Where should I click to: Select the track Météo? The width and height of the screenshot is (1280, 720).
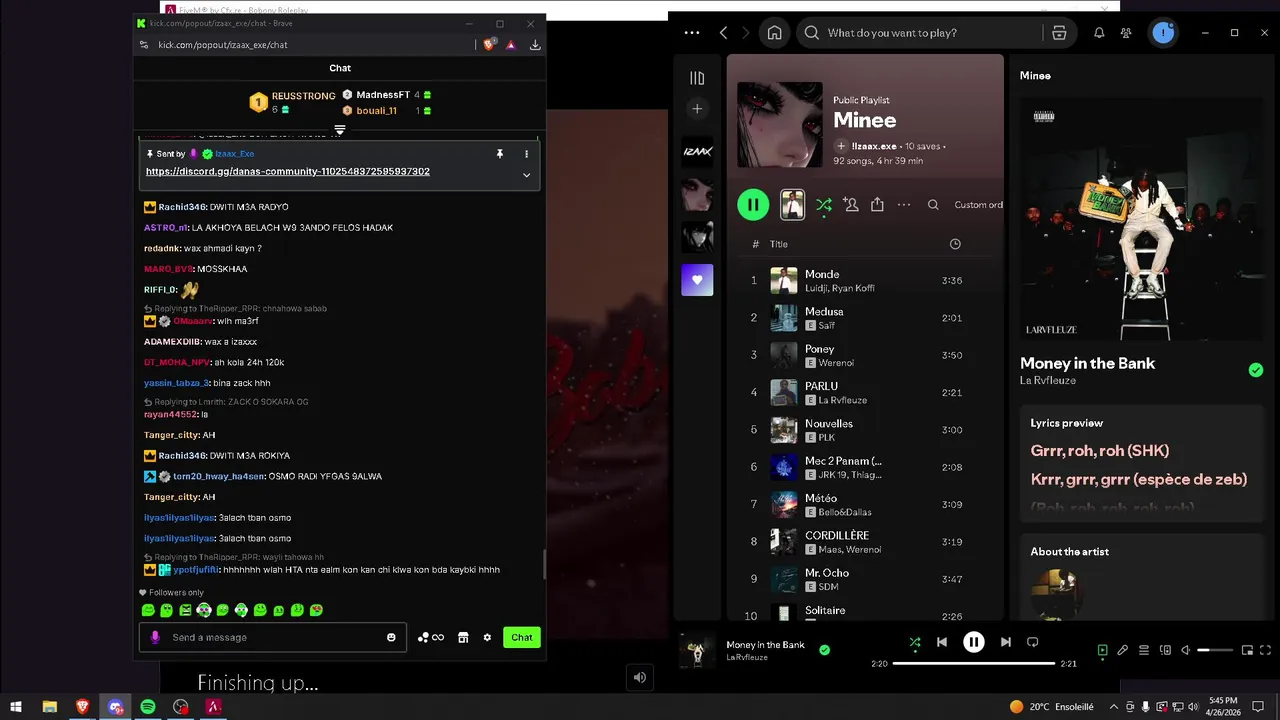pyautogui.click(x=867, y=504)
